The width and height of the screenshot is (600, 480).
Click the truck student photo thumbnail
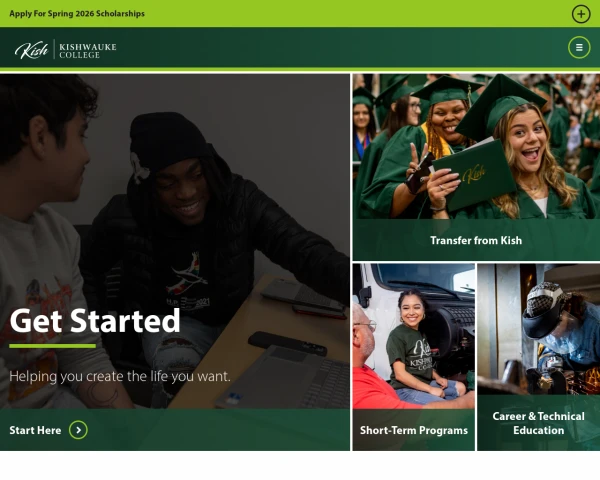pyautogui.click(x=414, y=336)
